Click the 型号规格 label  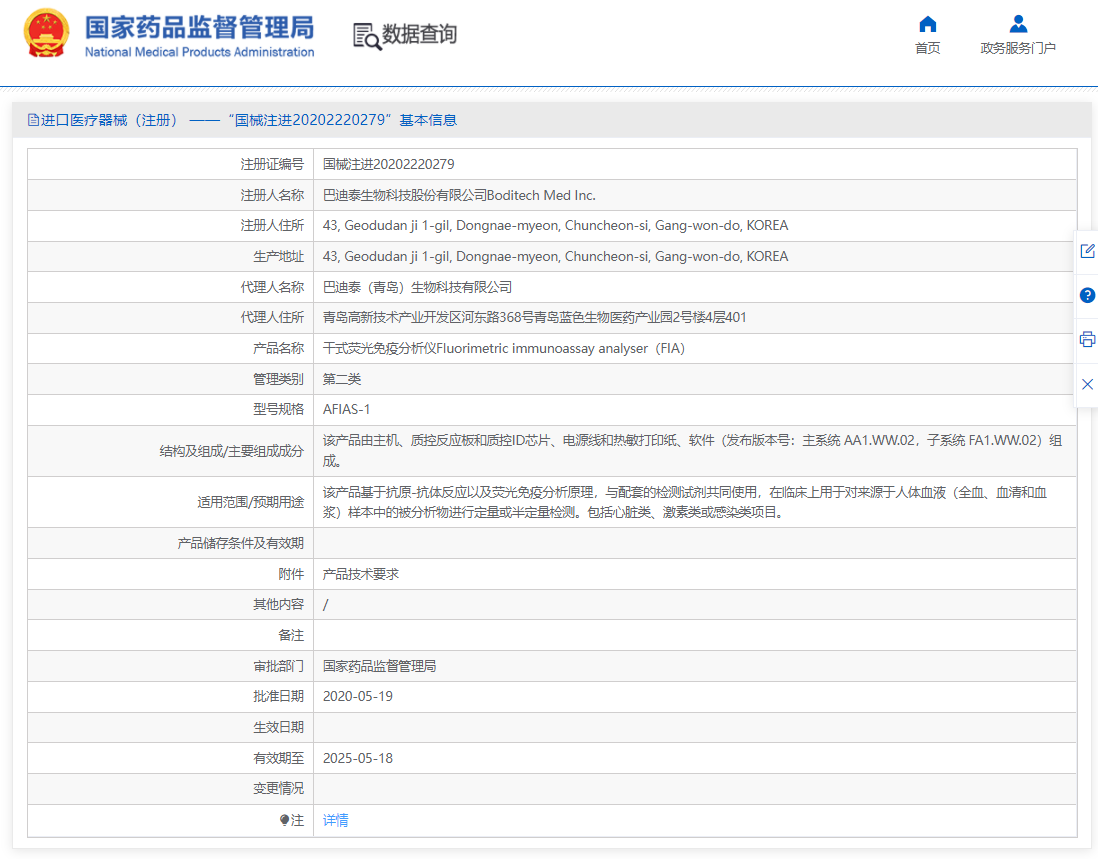[279, 409]
